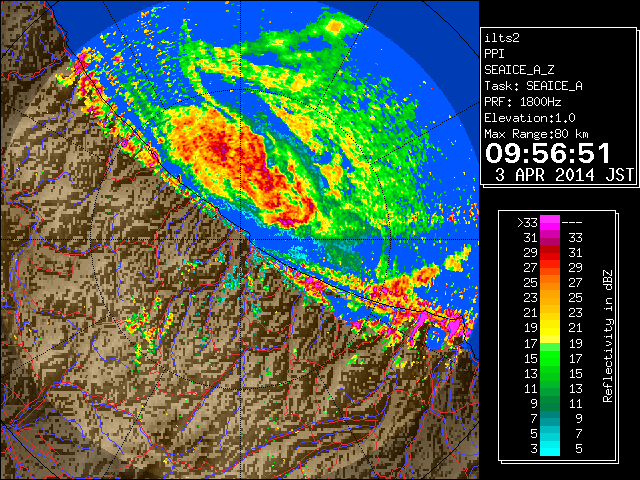Image resolution: width=640 pixels, height=480 pixels.
Task: Click the 'Max Range:80 km' text
Action: click(x=536, y=134)
